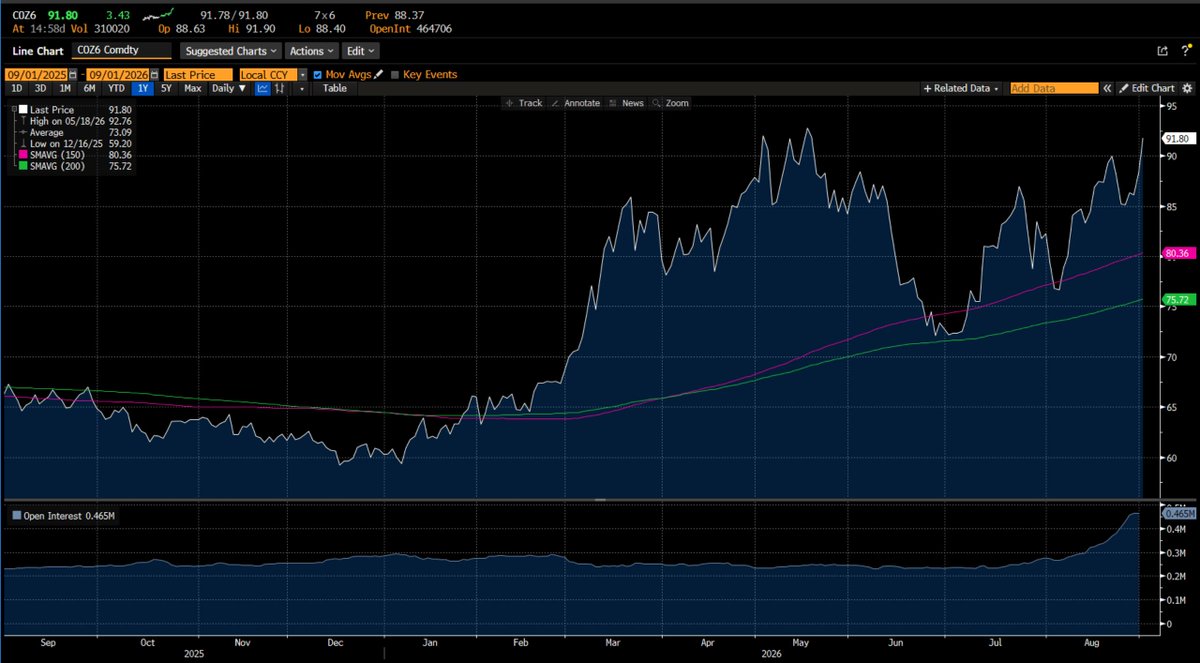Viewport: 1200px width, 663px height.
Task: Switch to Table view
Action: pos(335,88)
